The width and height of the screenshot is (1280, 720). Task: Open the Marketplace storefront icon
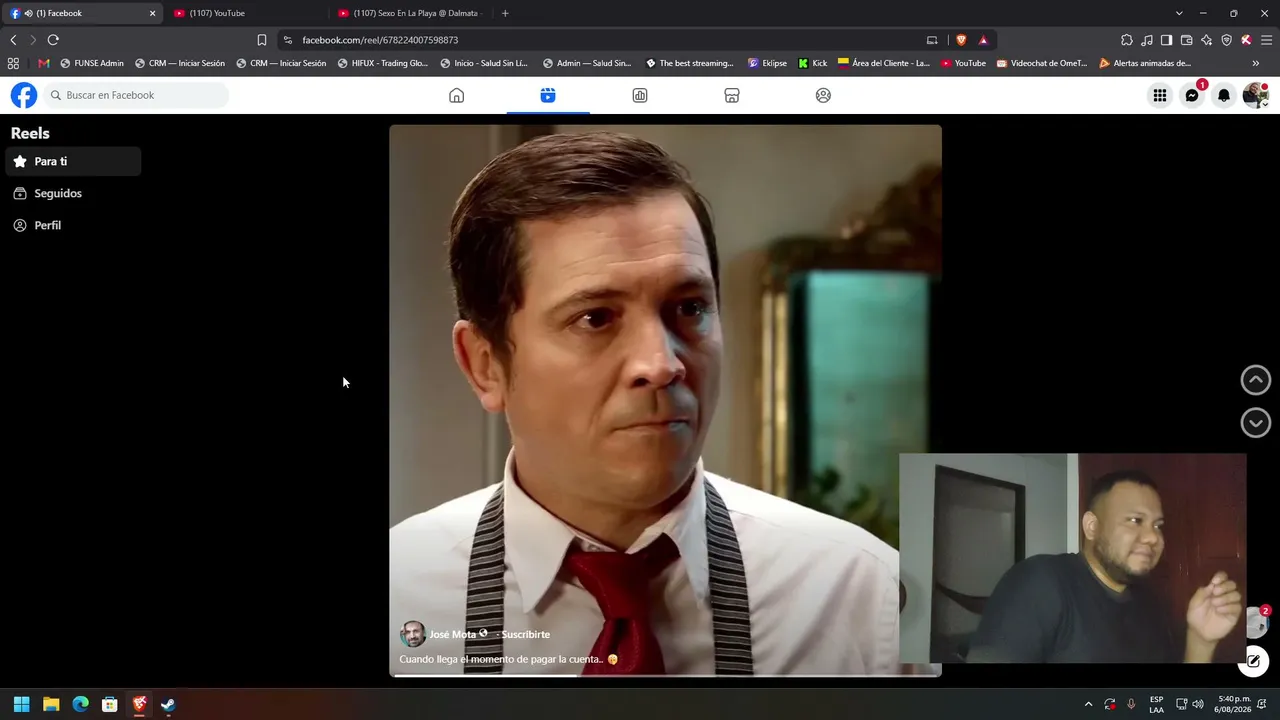click(732, 95)
